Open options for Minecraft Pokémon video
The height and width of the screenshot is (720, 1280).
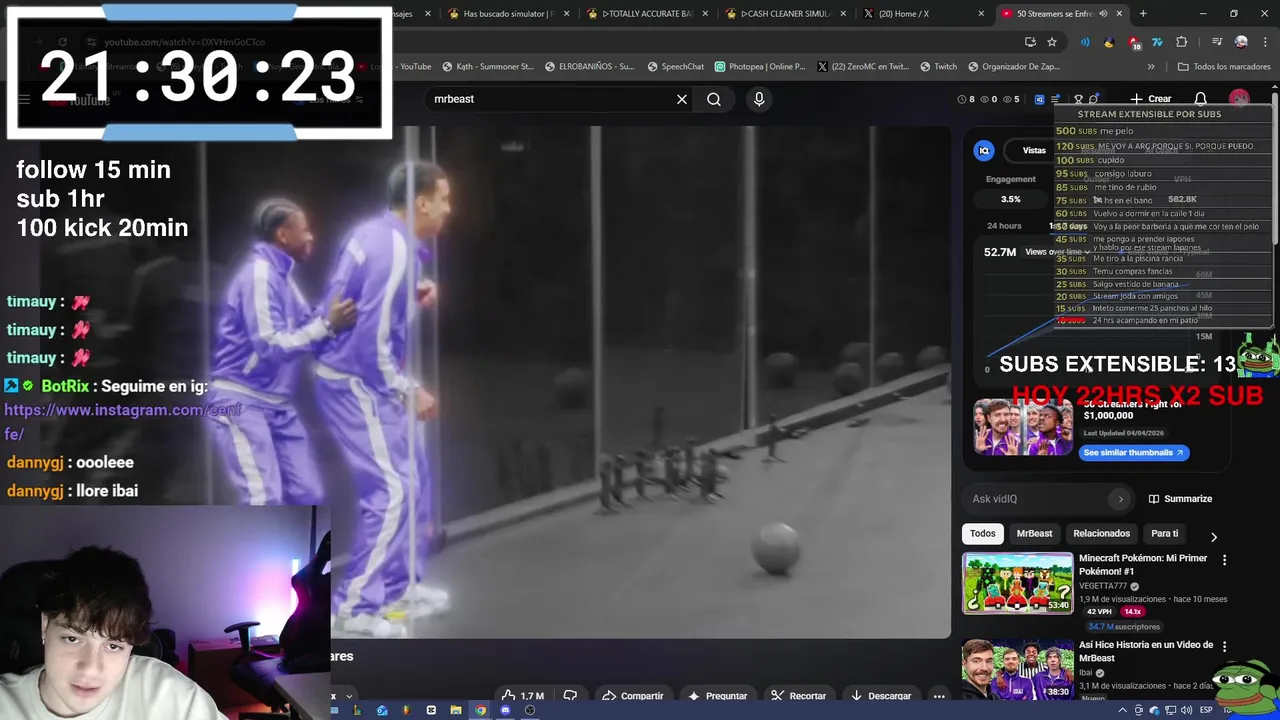[1224, 560]
